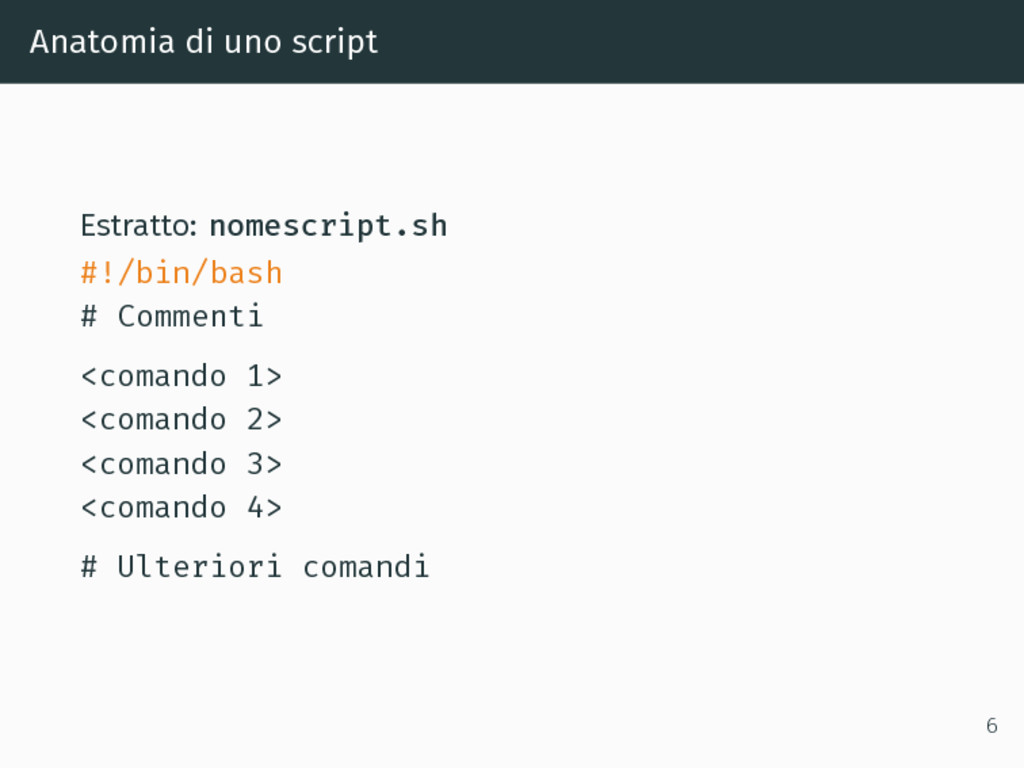This screenshot has width=1024, height=768.
Task: Click the orange shebang line #!/bin/bash
Action: point(182,272)
